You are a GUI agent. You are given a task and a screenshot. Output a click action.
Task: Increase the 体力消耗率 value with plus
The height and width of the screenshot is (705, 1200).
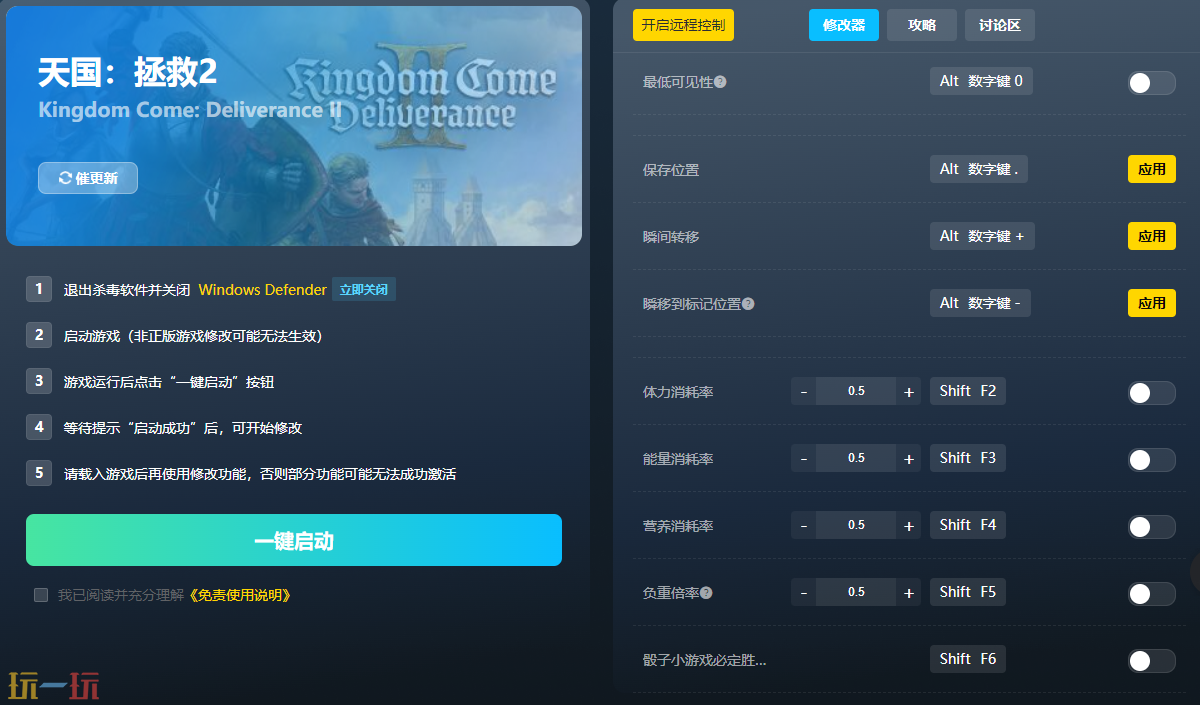click(x=909, y=392)
